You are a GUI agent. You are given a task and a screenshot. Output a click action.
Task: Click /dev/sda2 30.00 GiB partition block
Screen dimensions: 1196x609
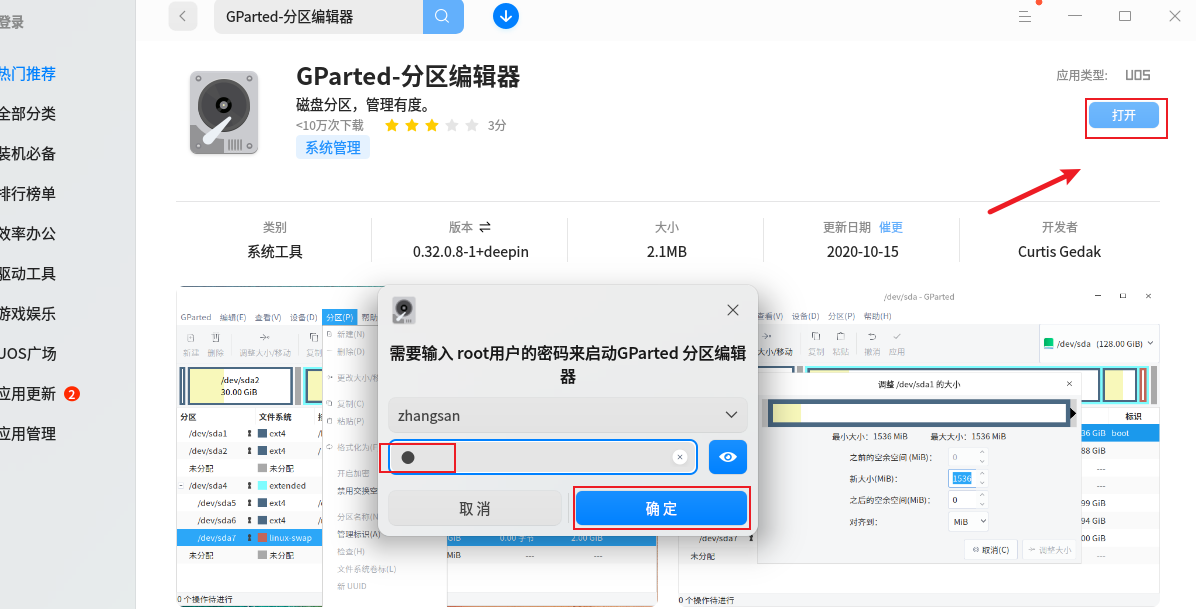[x=240, y=386]
